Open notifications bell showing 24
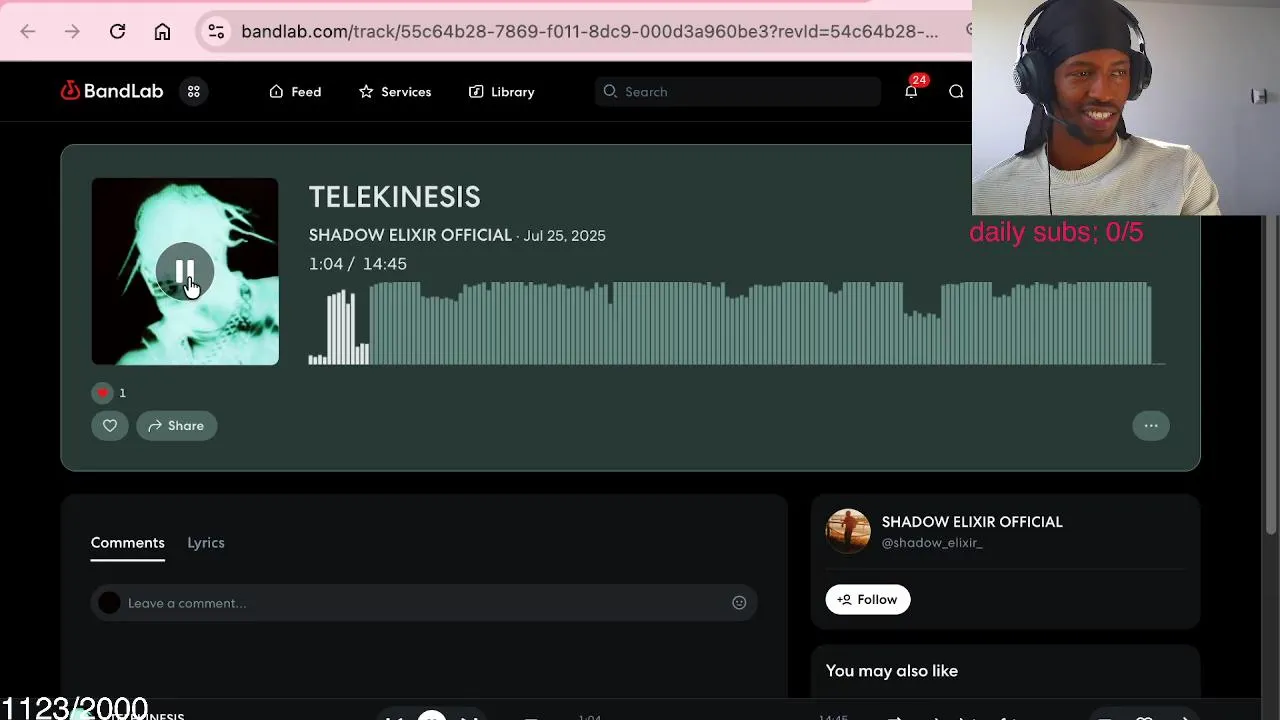1280x720 pixels. click(x=911, y=91)
